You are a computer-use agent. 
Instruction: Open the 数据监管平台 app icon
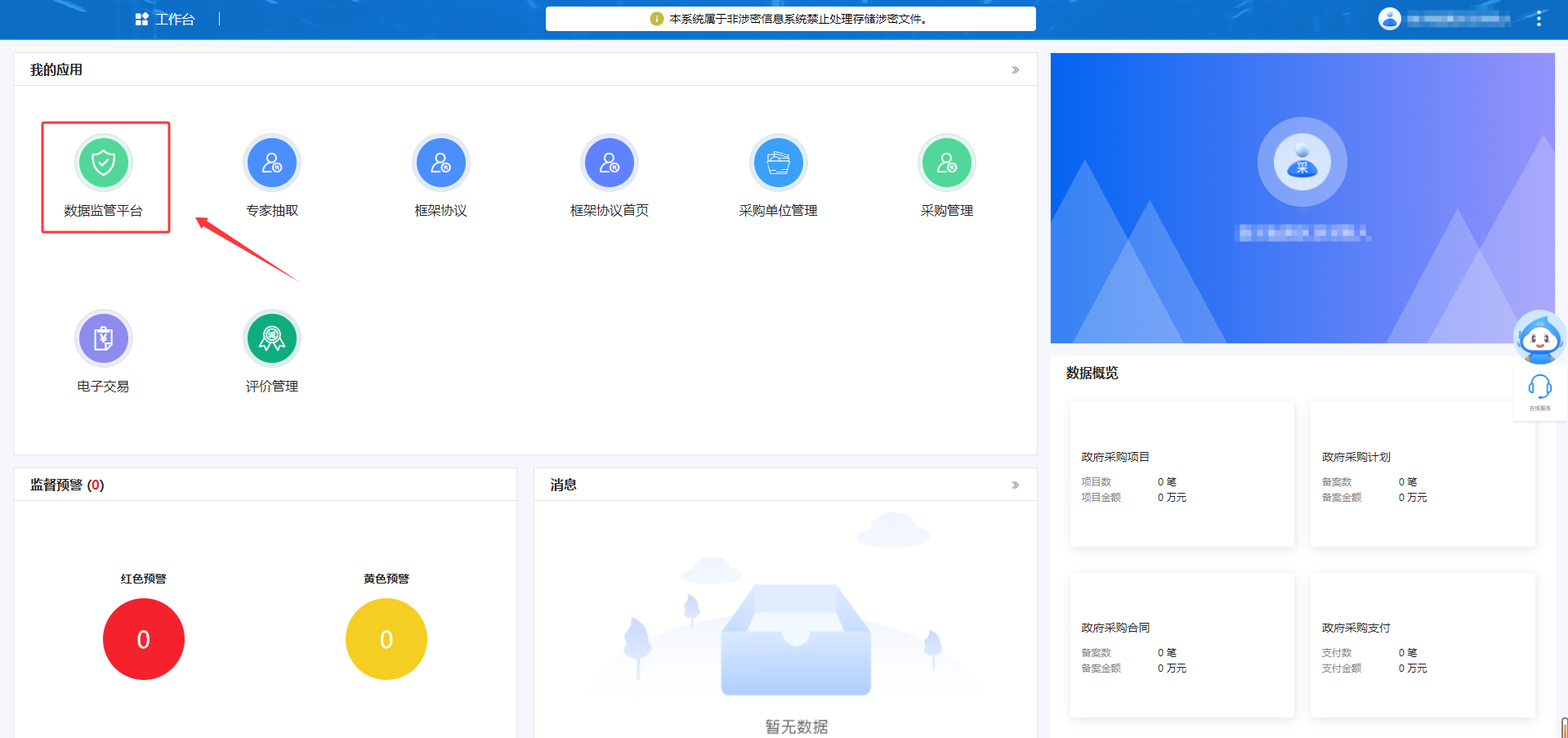point(104,163)
